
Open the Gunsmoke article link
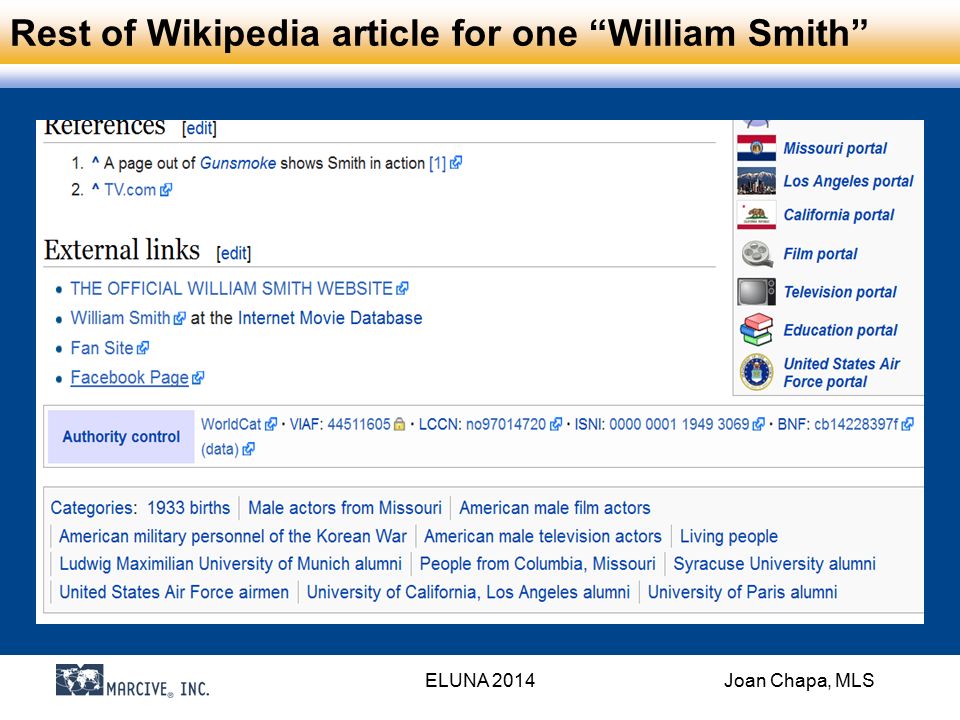point(238,163)
